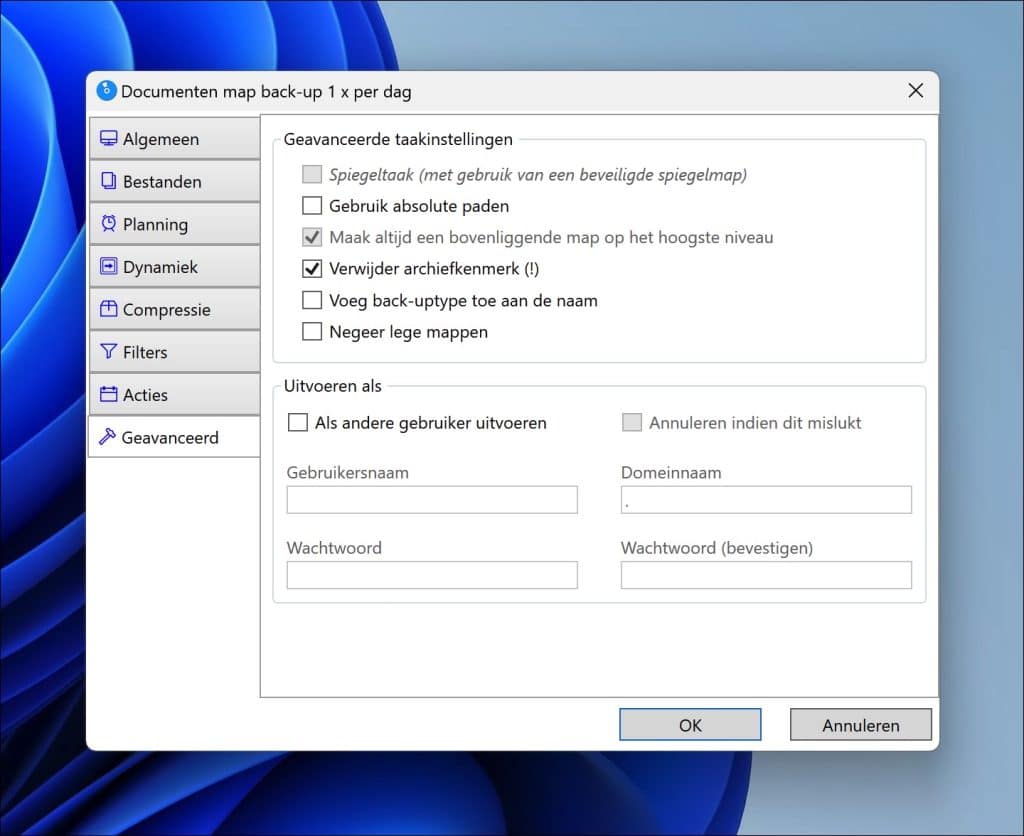Enable Gebruik absolute paden

coord(312,206)
